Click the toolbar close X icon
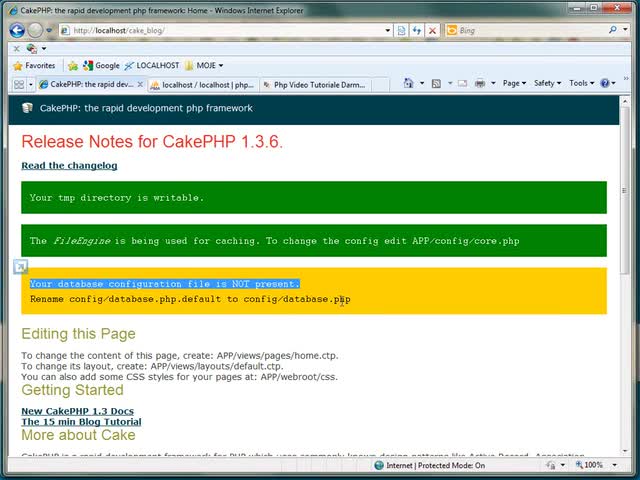 pyautogui.click(x=17, y=49)
